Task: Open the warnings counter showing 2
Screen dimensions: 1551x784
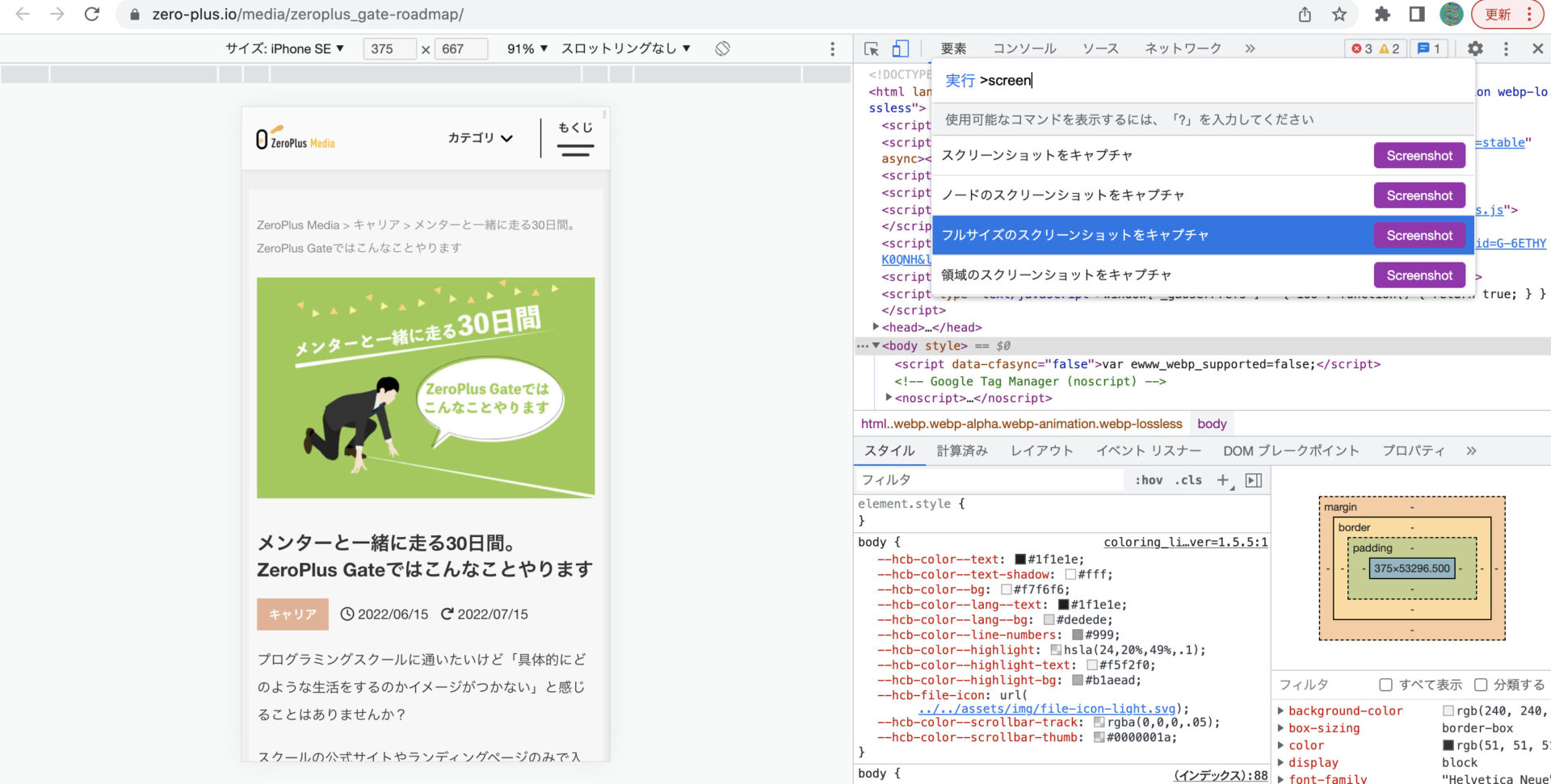Action: pos(1389,48)
